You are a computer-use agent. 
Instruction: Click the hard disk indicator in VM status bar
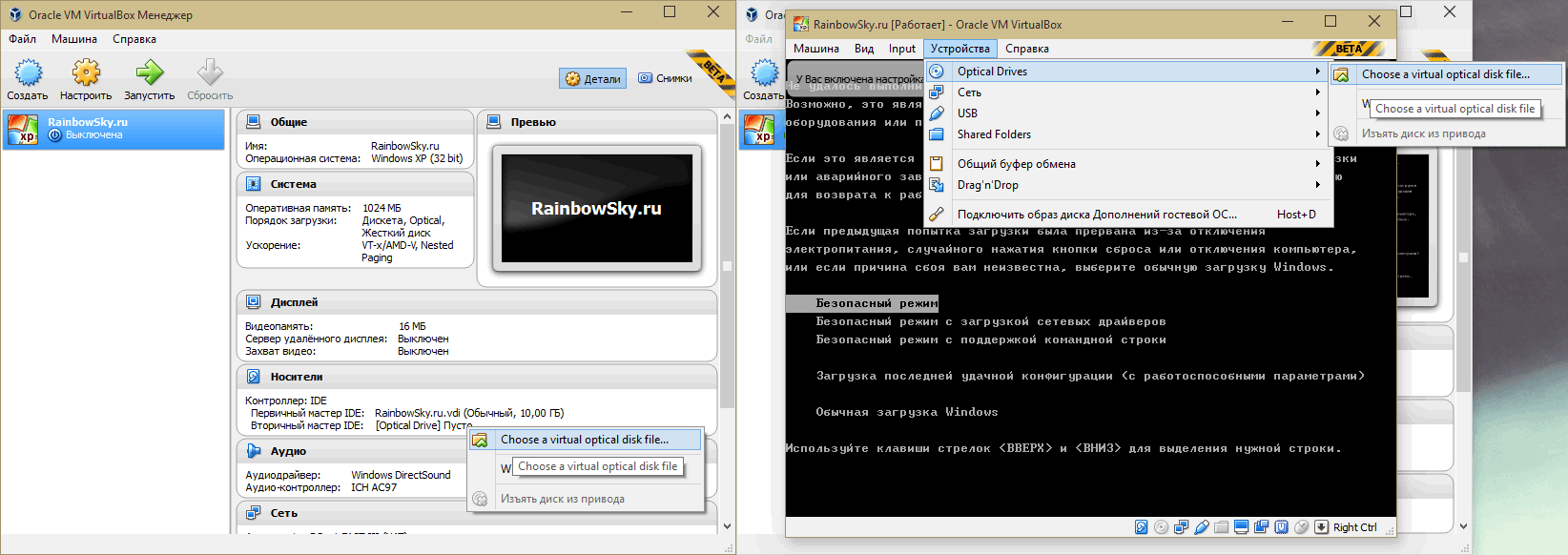click(x=1142, y=527)
